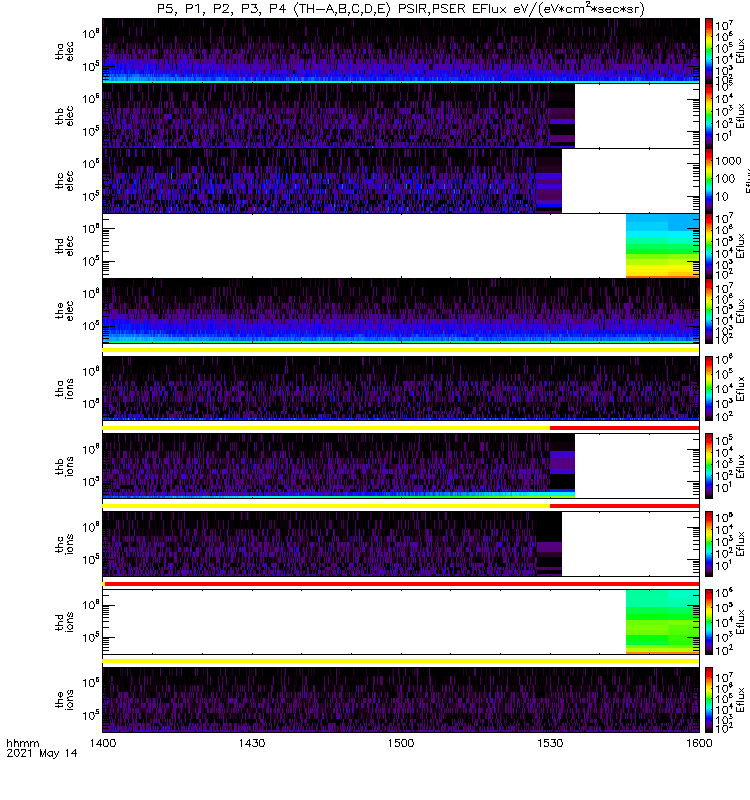Click the red segment of bar above thb ions

(x=624, y=428)
